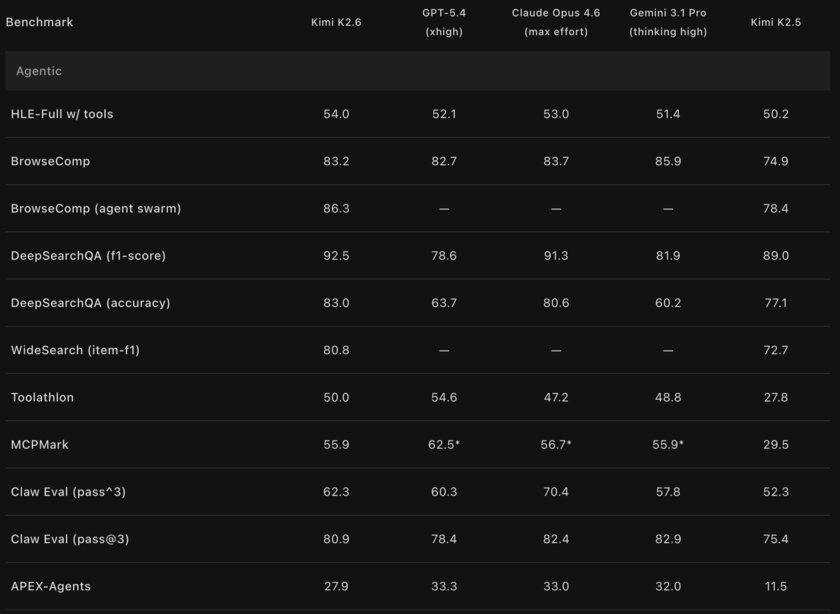840x614 pixels.
Task: Click the GPT-5.4 (xhigh) column header
Action: click(444, 22)
